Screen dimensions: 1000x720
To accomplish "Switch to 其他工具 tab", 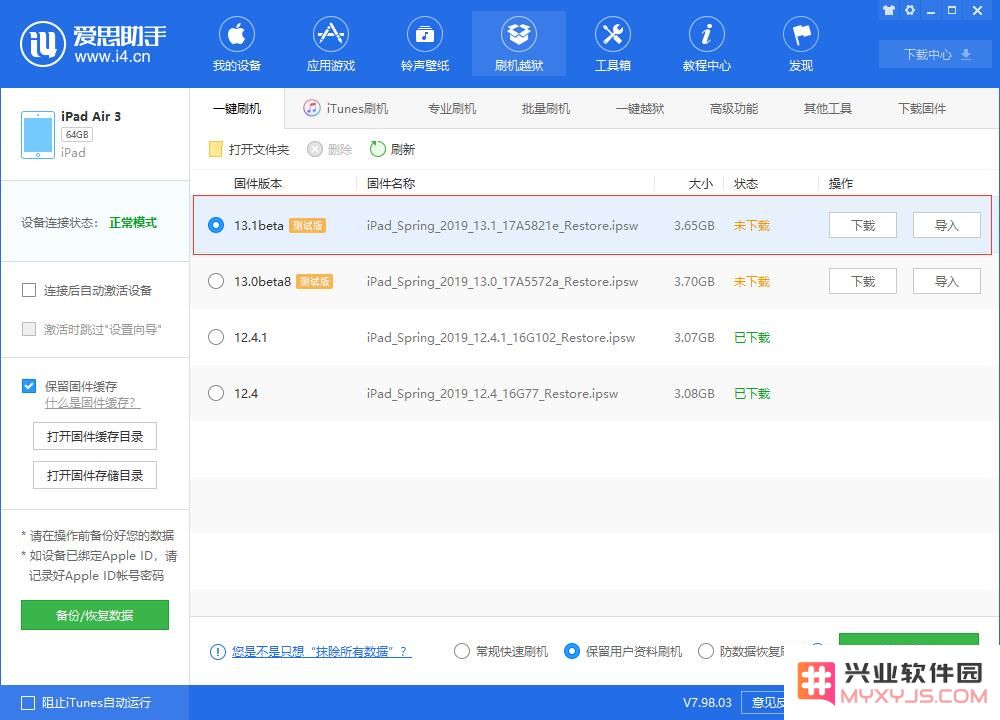I will click(x=828, y=108).
